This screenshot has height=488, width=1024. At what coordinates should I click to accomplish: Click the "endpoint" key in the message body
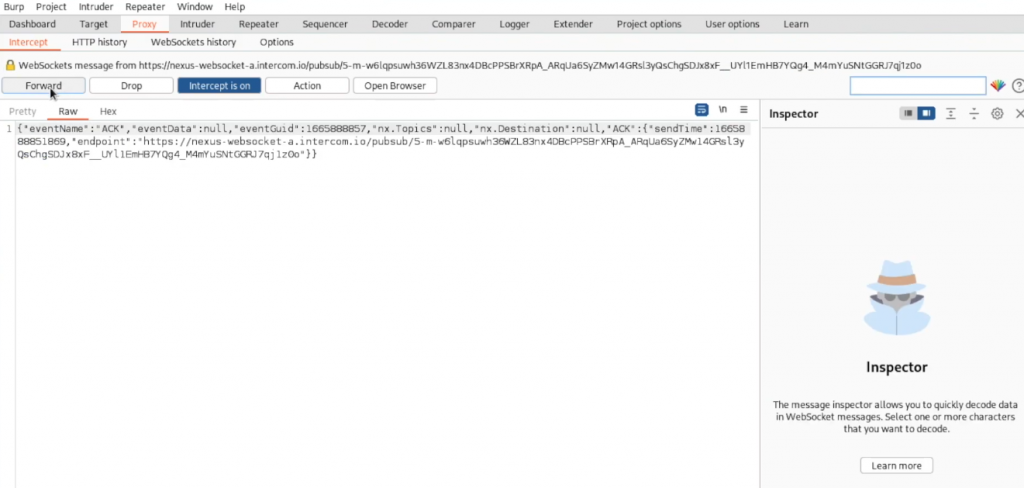103,141
